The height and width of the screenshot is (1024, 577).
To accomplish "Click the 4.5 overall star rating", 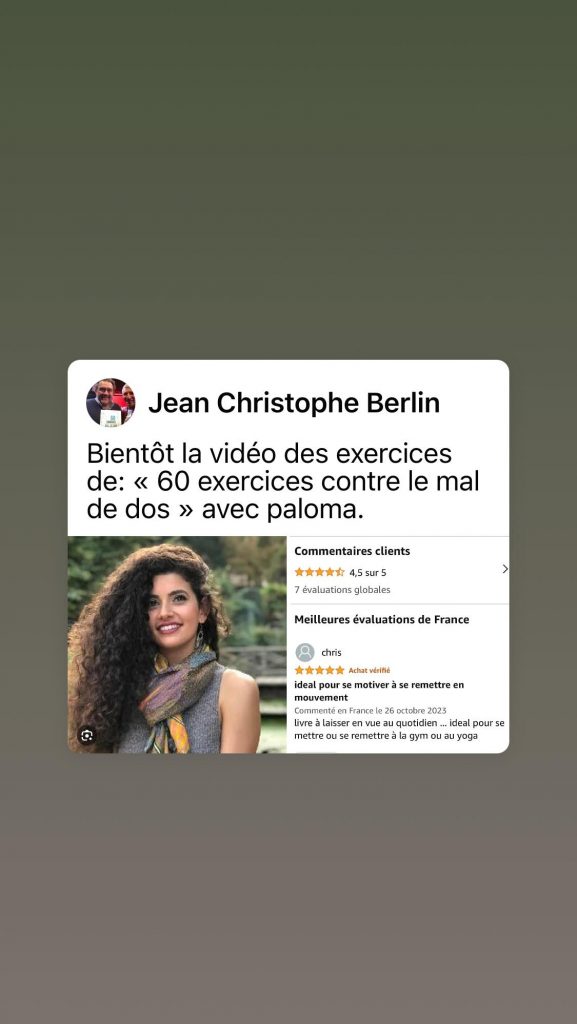I will (319, 572).
